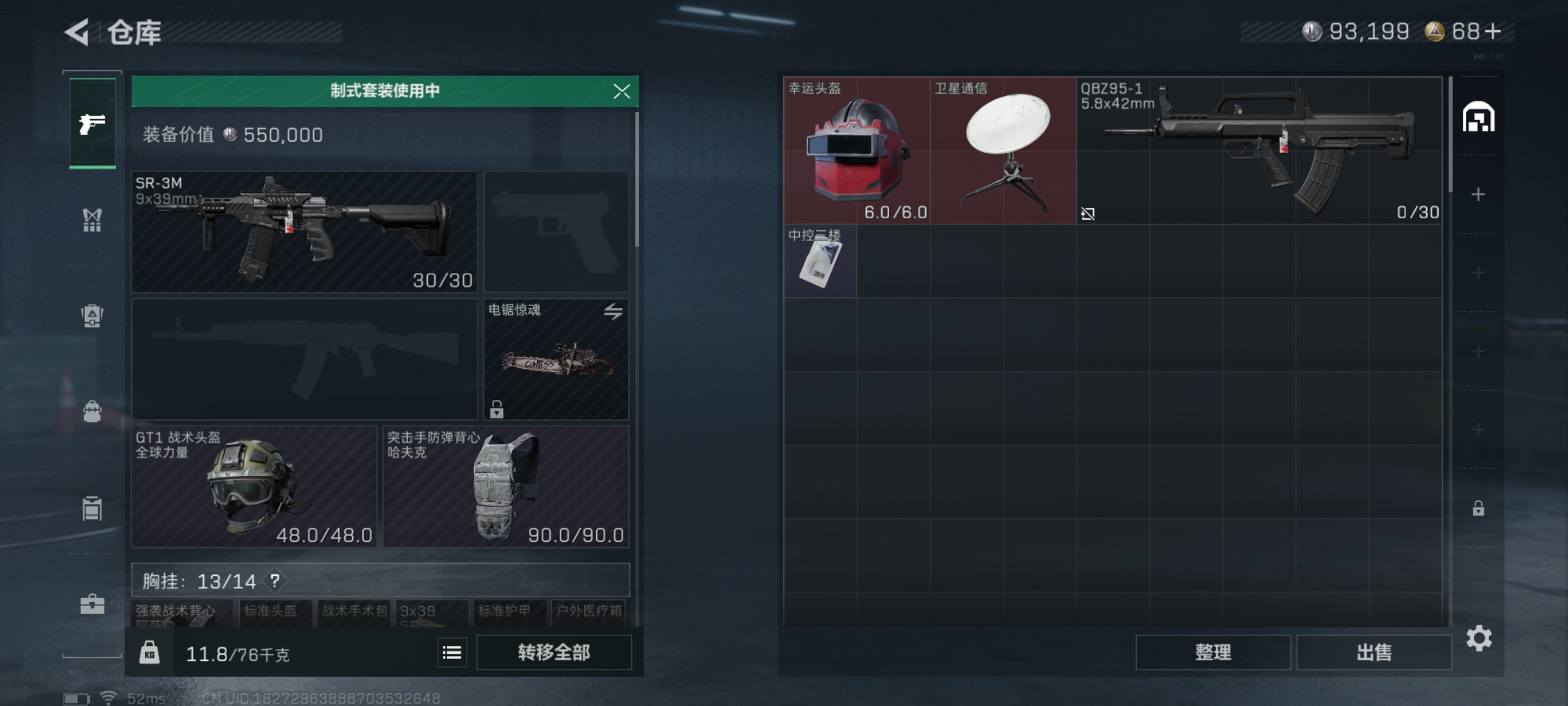Click the lock icon on melee weapon slot
This screenshot has width=1568, height=706.
497,409
